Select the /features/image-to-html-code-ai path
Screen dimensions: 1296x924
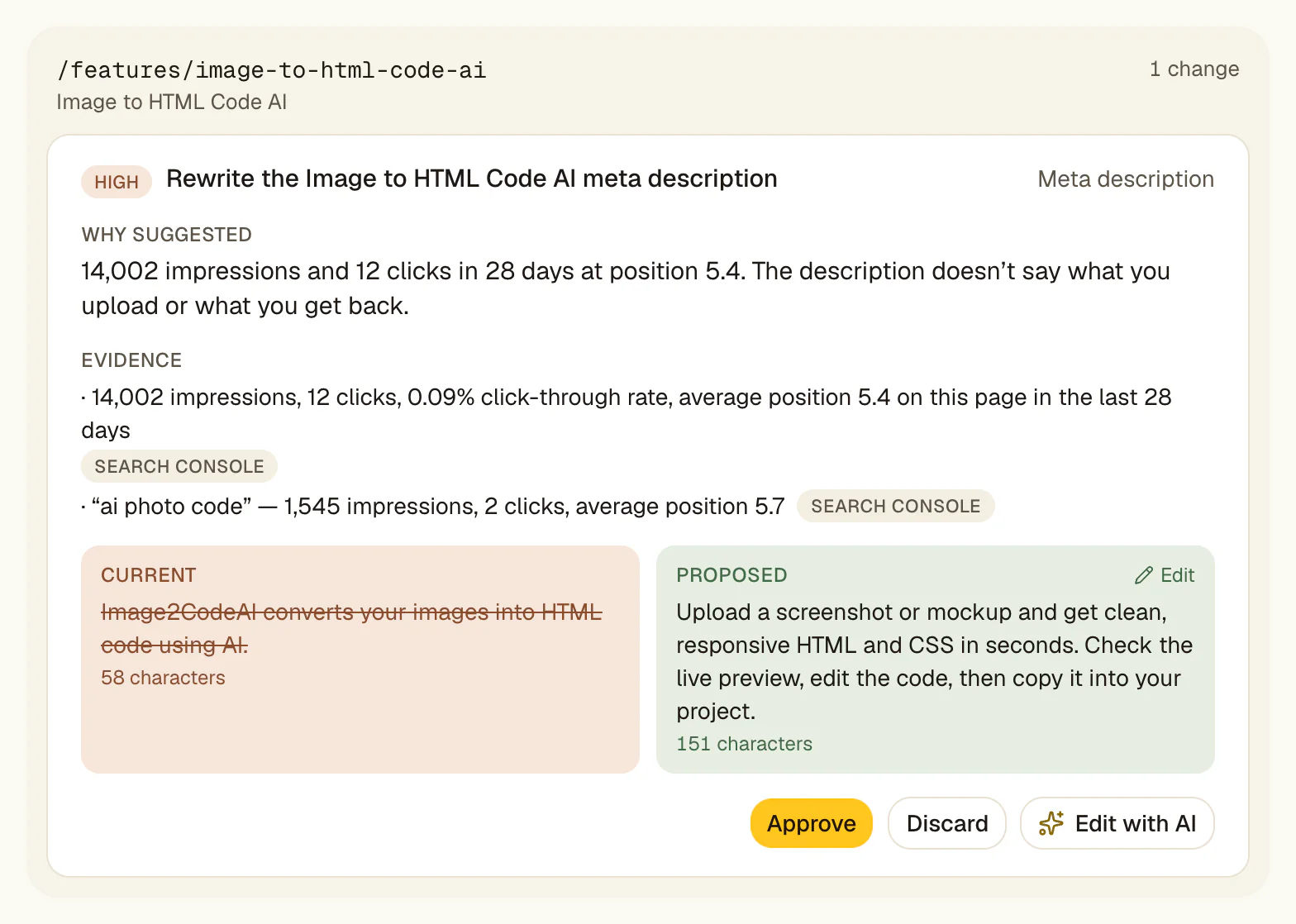(271, 70)
